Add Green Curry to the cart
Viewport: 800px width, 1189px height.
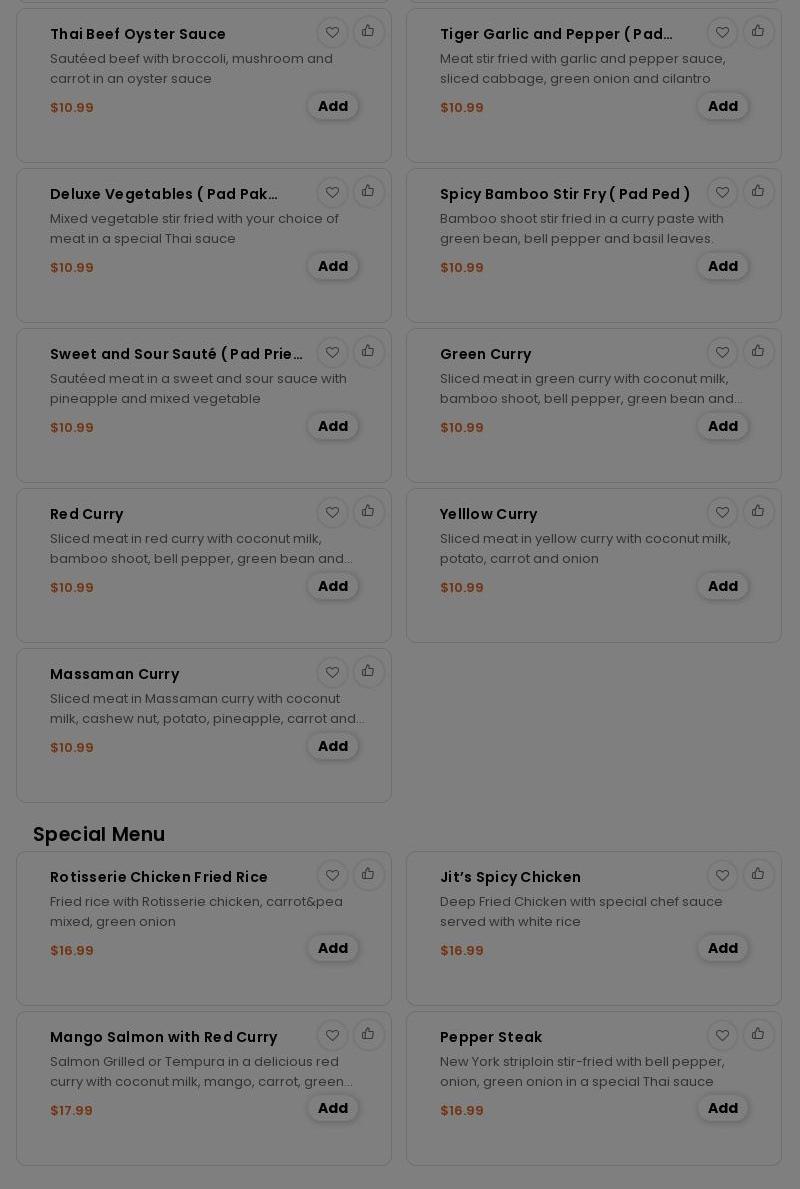[x=723, y=426]
